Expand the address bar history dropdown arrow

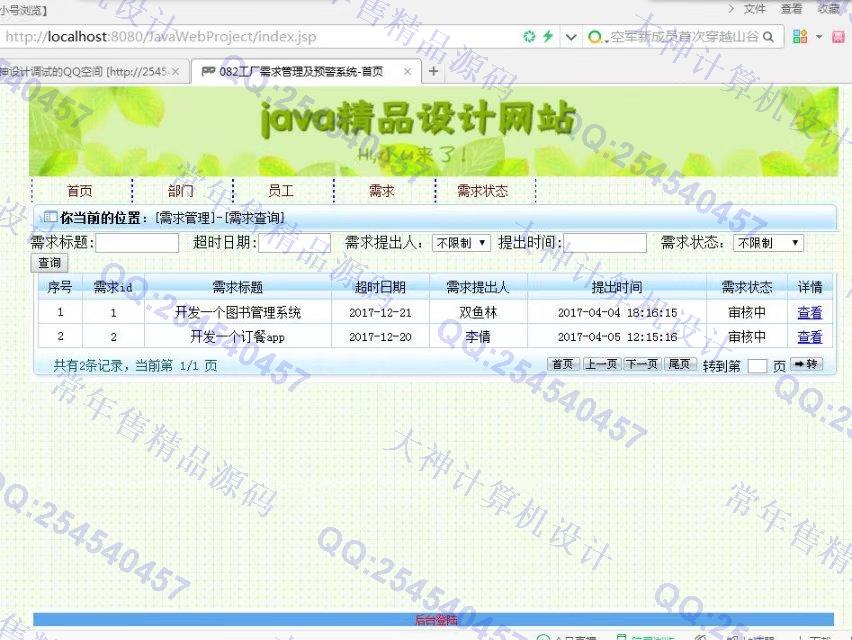571,37
